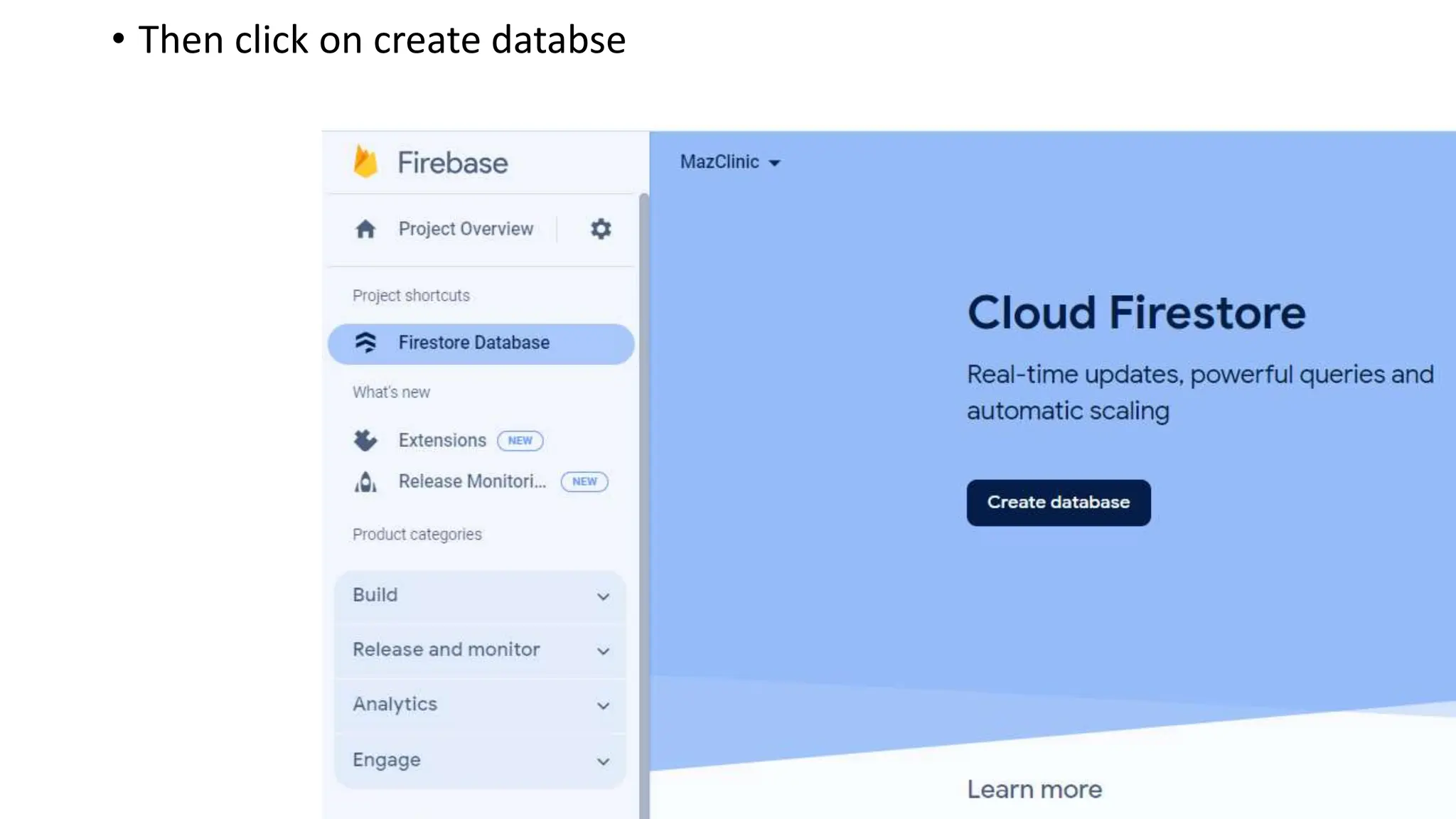Expand the Release and monitor category
The height and width of the screenshot is (819, 1456).
481,651
